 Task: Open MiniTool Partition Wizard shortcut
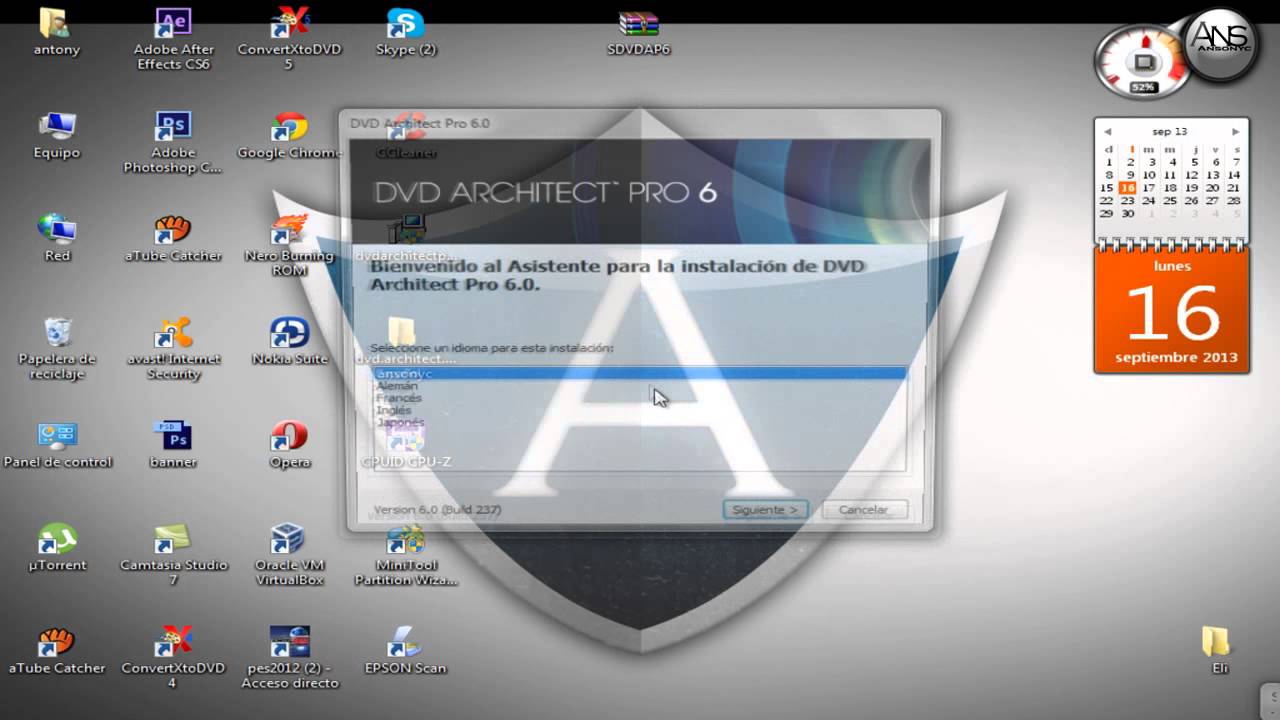click(x=405, y=554)
